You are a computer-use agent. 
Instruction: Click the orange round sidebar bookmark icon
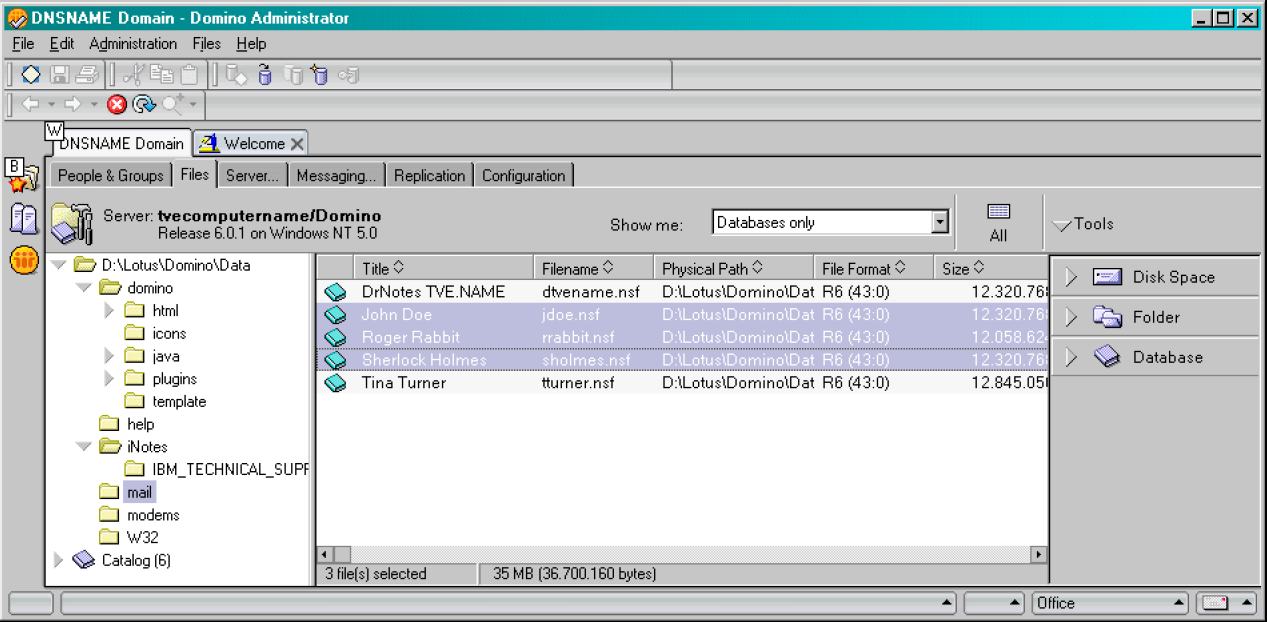pyautogui.click(x=23, y=261)
